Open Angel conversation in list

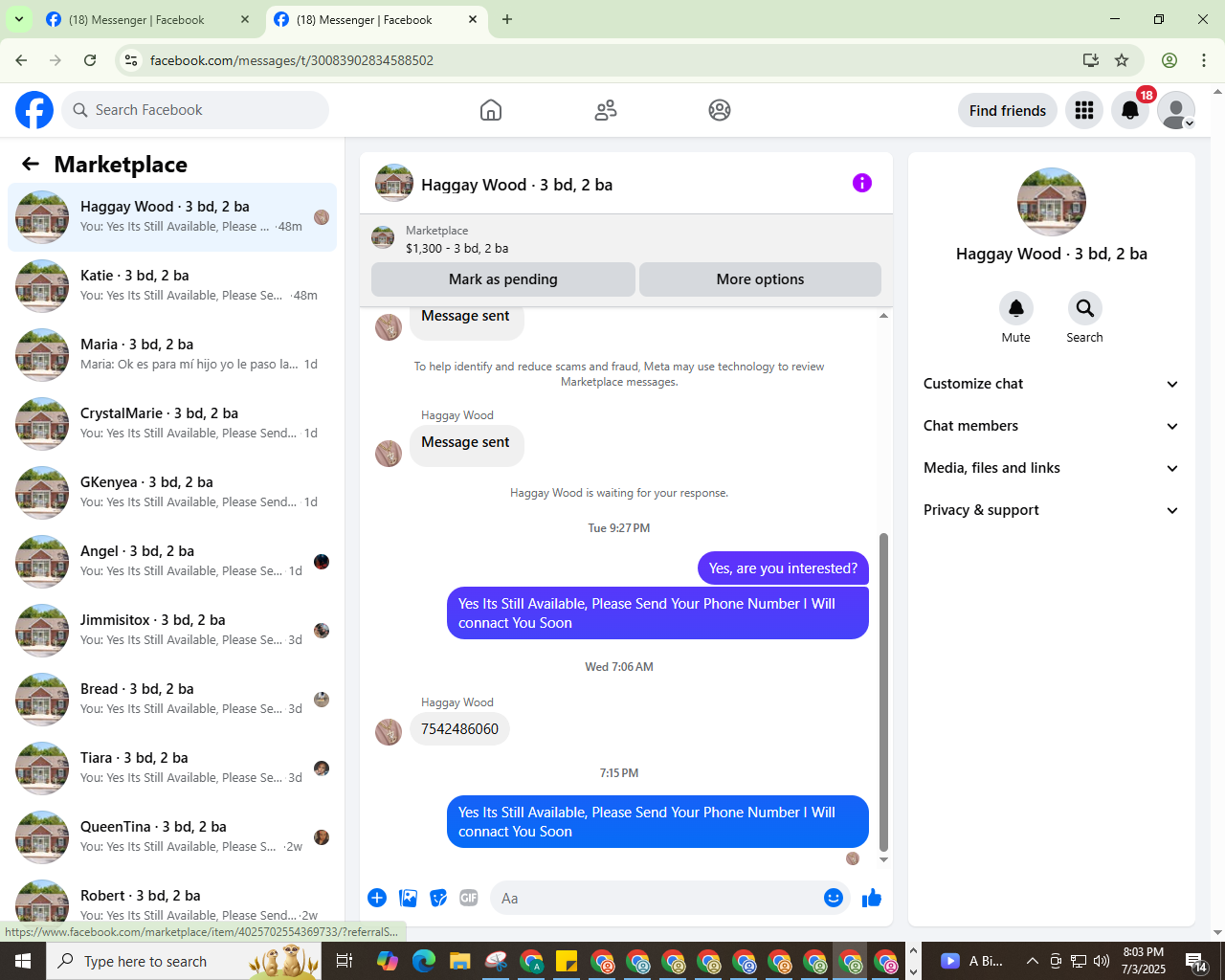172,562
